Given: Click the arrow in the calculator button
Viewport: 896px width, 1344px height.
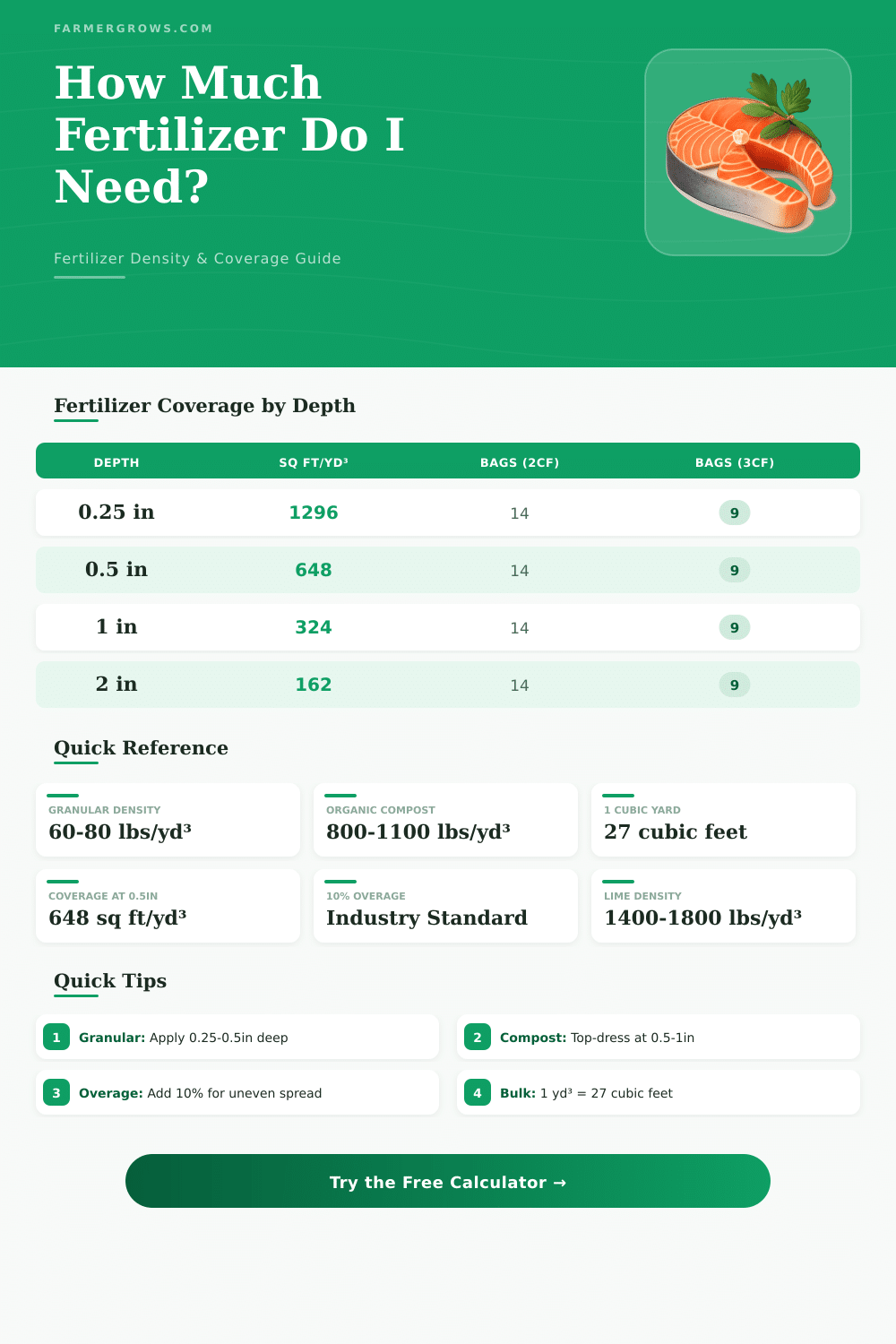Looking at the screenshot, I should (563, 1182).
